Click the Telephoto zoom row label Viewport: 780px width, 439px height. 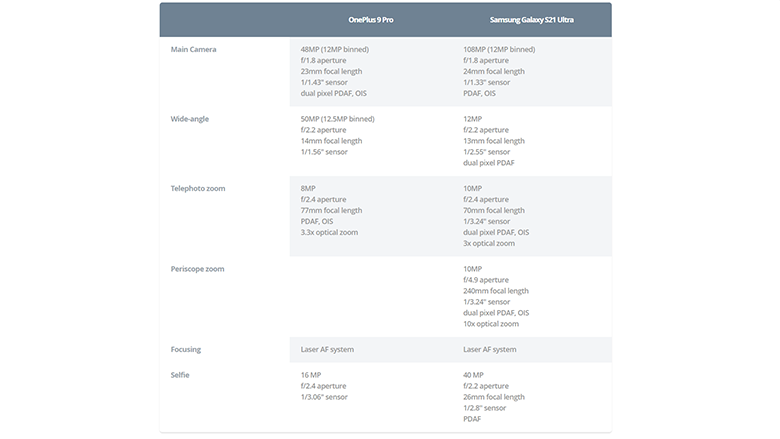point(197,188)
